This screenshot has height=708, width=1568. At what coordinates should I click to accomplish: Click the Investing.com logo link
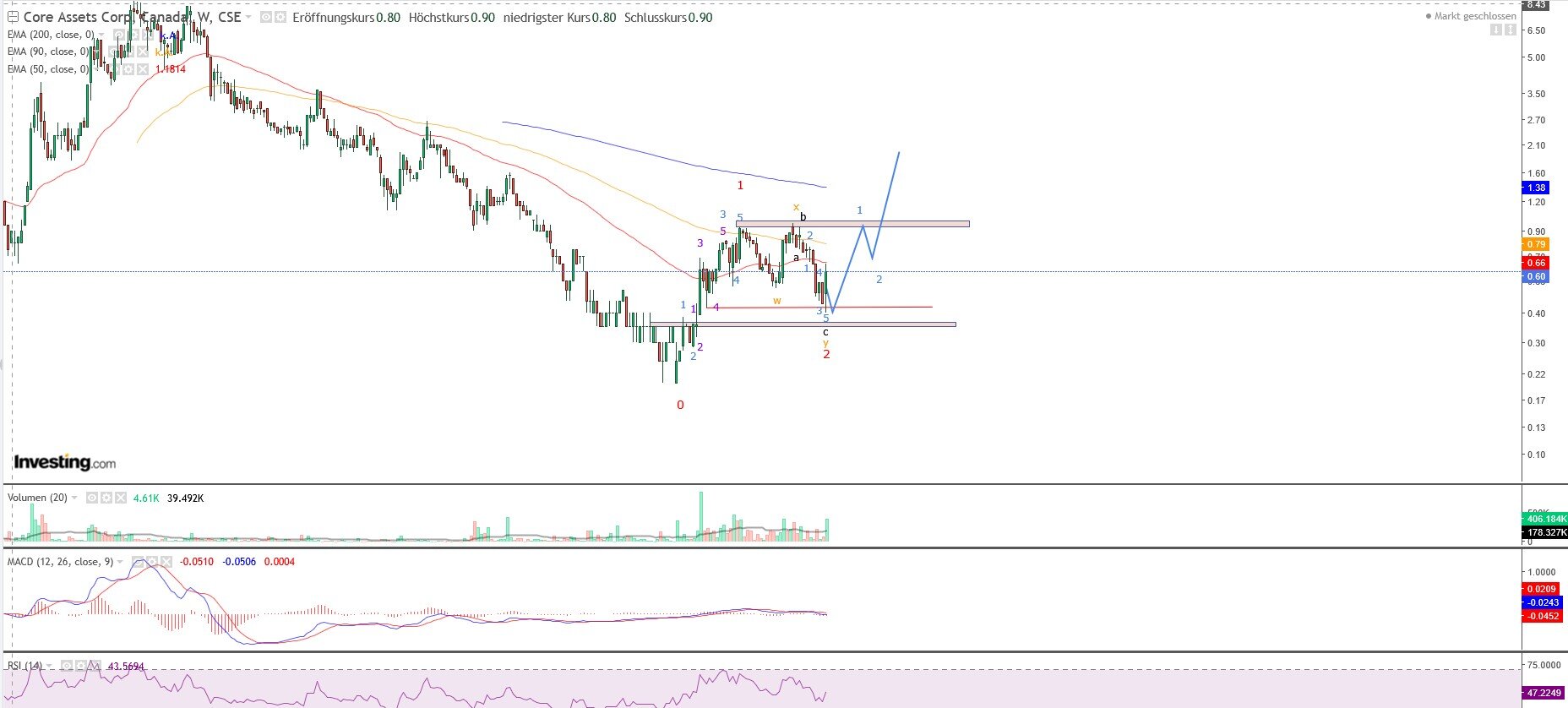click(x=64, y=462)
